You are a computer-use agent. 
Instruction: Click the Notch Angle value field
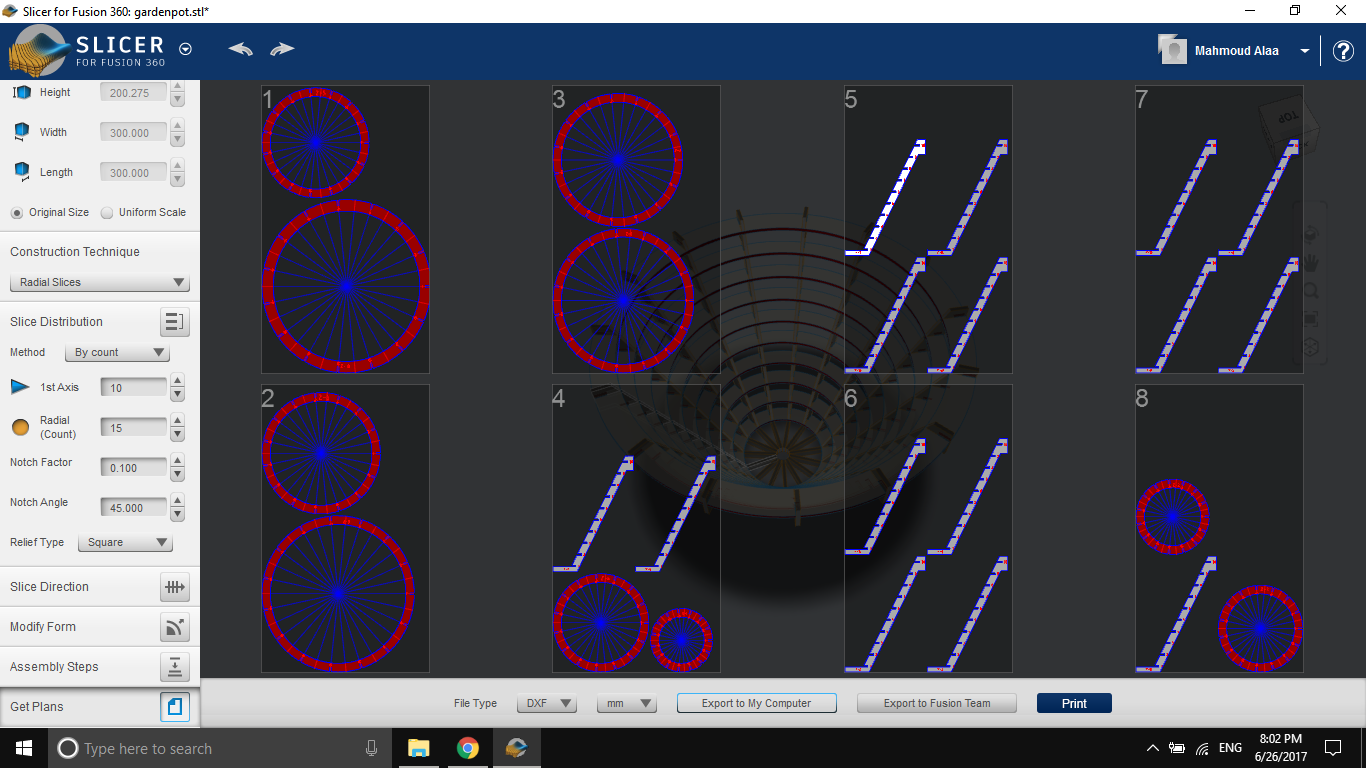coord(134,508)
